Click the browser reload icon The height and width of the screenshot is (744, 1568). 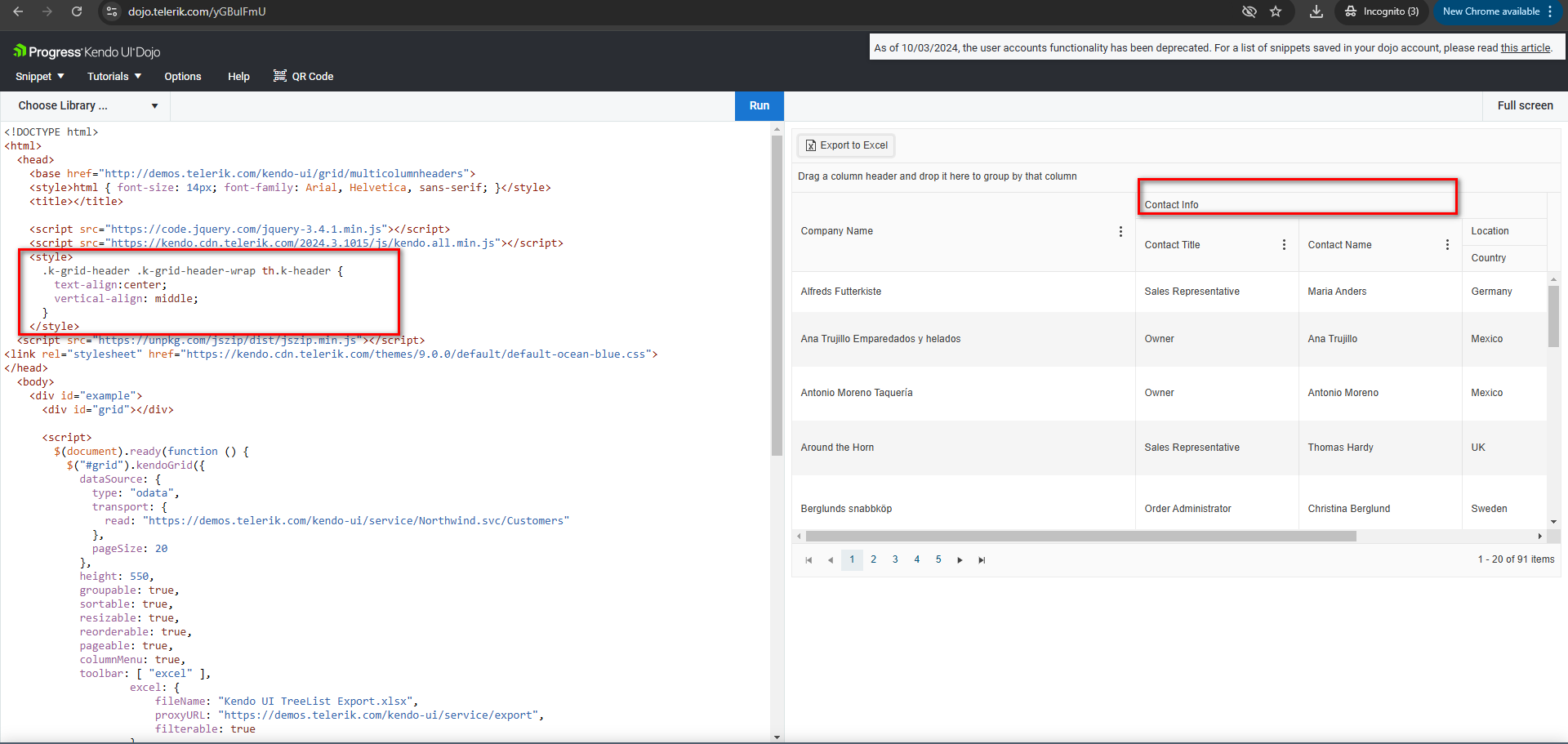[77, 11]
